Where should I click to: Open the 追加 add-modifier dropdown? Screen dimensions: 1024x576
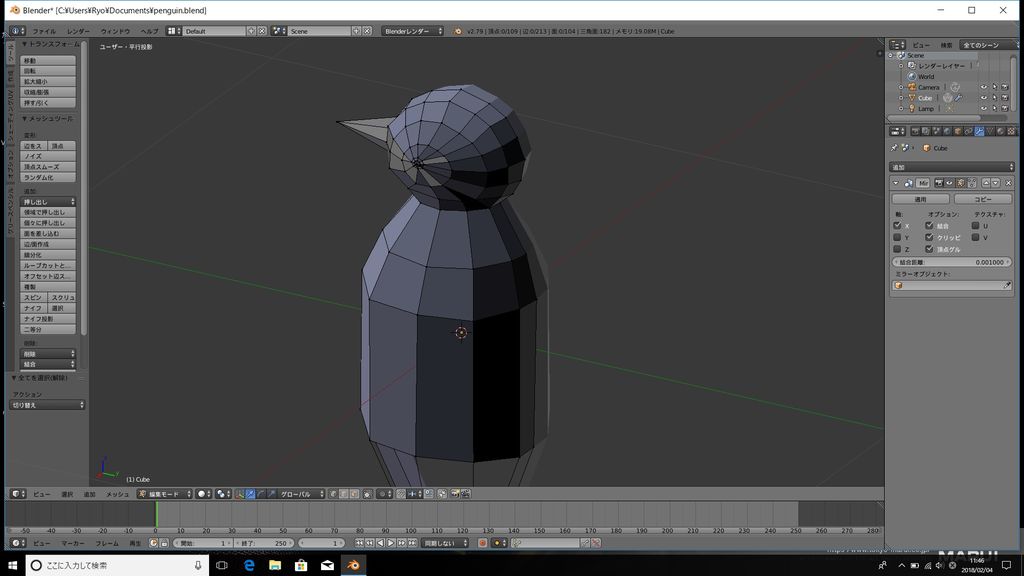pyautogui.click(x=951, y=167)
